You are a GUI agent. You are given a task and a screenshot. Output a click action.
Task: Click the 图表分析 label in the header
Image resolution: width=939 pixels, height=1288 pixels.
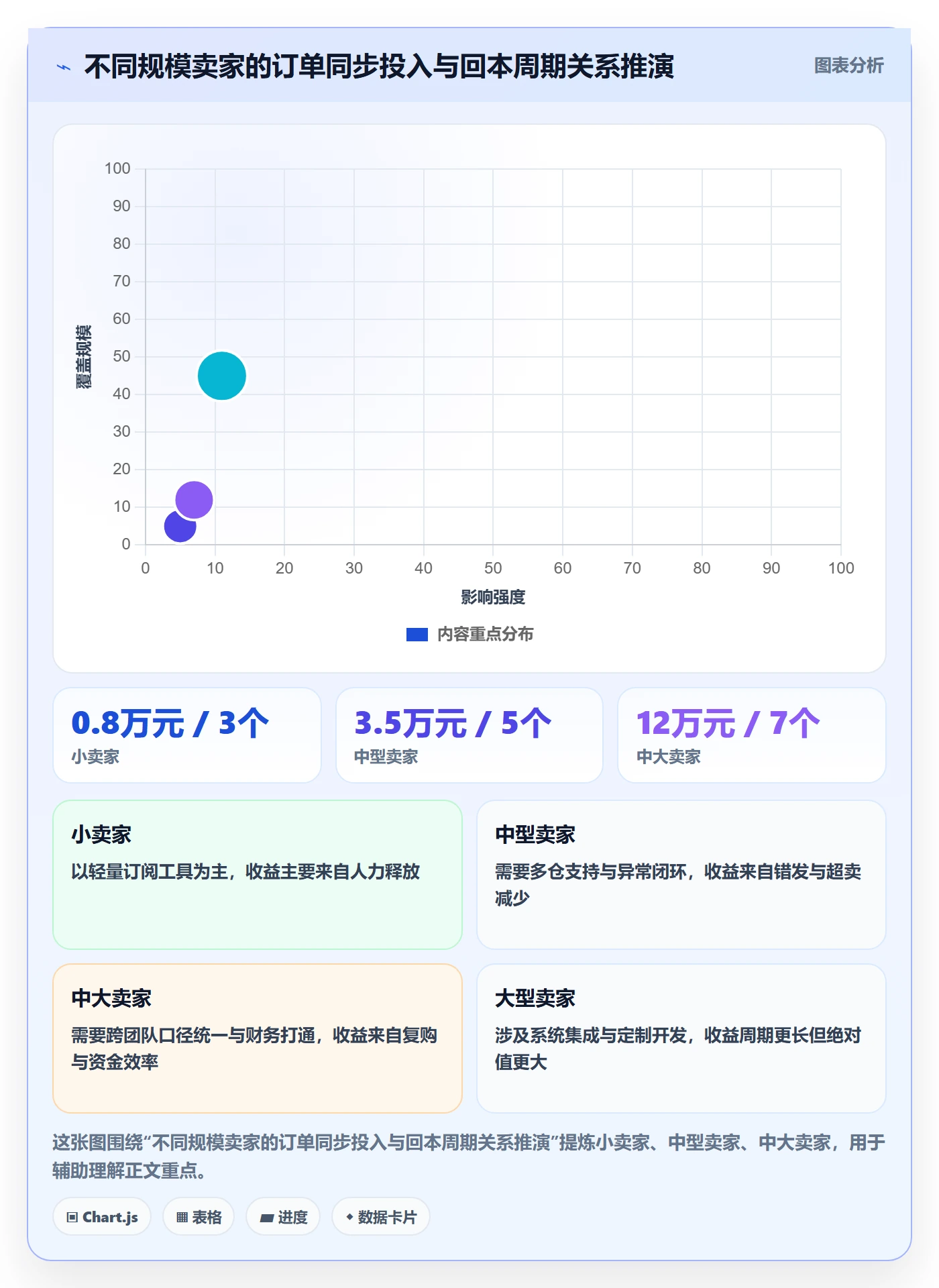848,66
